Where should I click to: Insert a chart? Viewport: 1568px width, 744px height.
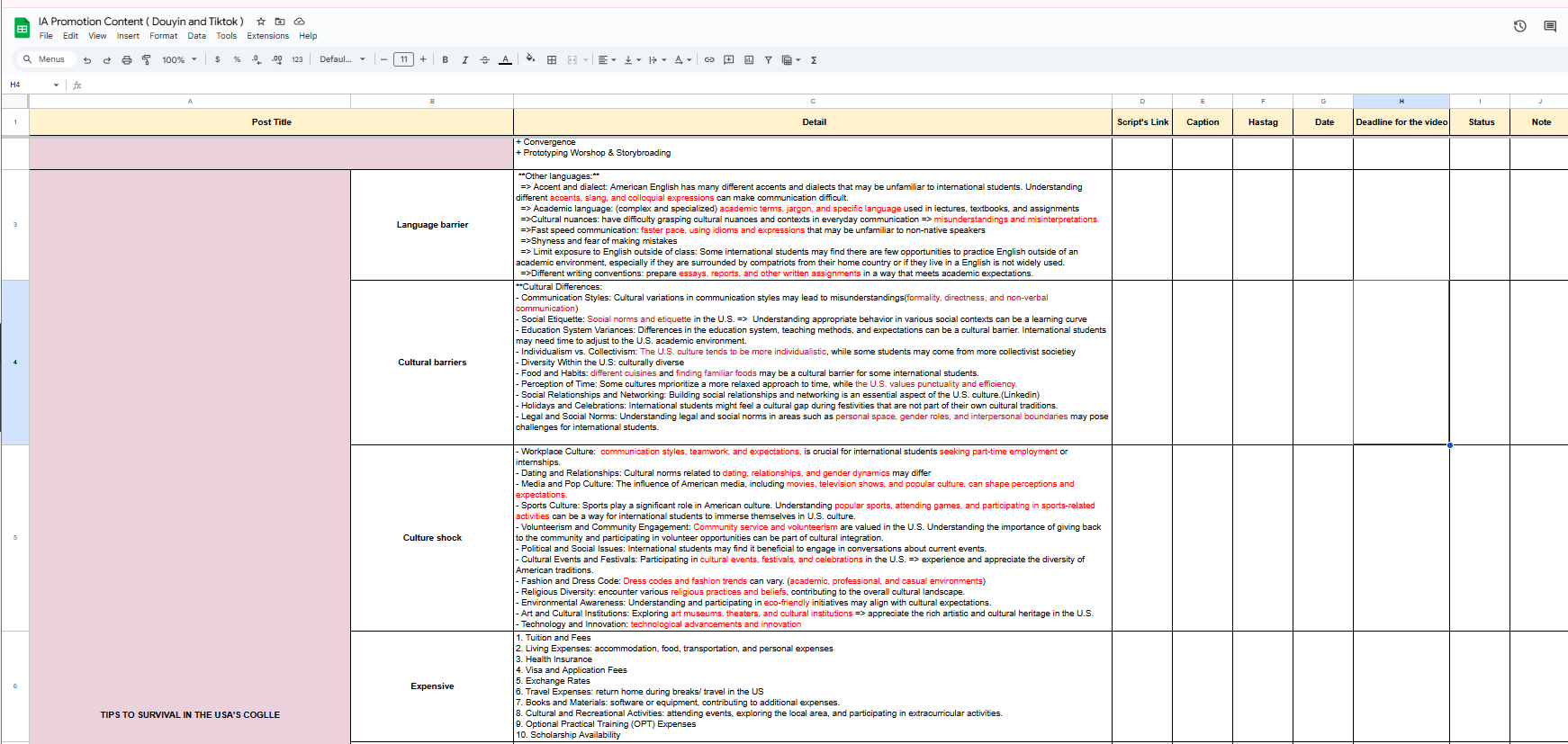click(x=749, y=60)
